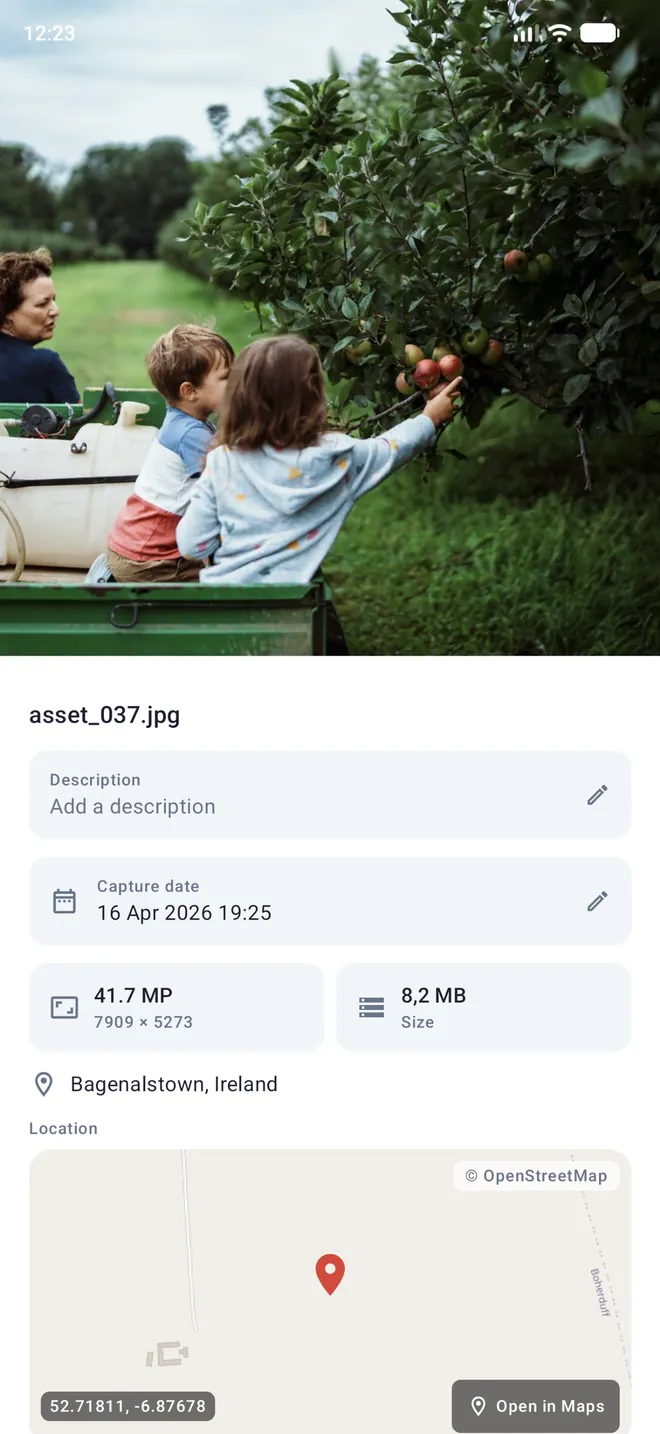The width and height of the screenshot is (660, 1434).
Task: Tap the pin icon inside Open in Maps
Action: click(478, 1406)
